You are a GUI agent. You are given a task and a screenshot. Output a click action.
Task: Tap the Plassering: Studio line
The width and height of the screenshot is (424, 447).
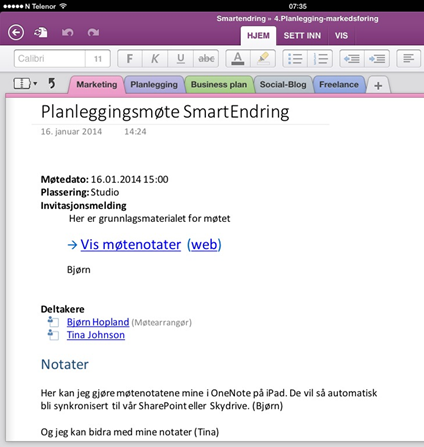pos(80,192)
